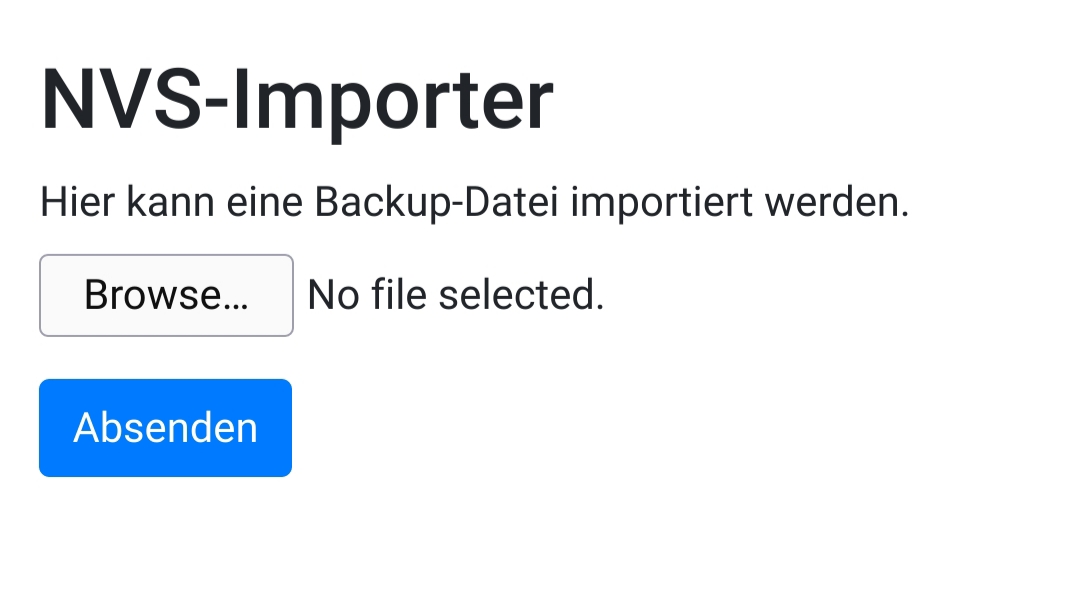Activate the file upload Browse… control
Image resolution: width=1080 pixels, height=602 pixels.
(x=166, y=295)
